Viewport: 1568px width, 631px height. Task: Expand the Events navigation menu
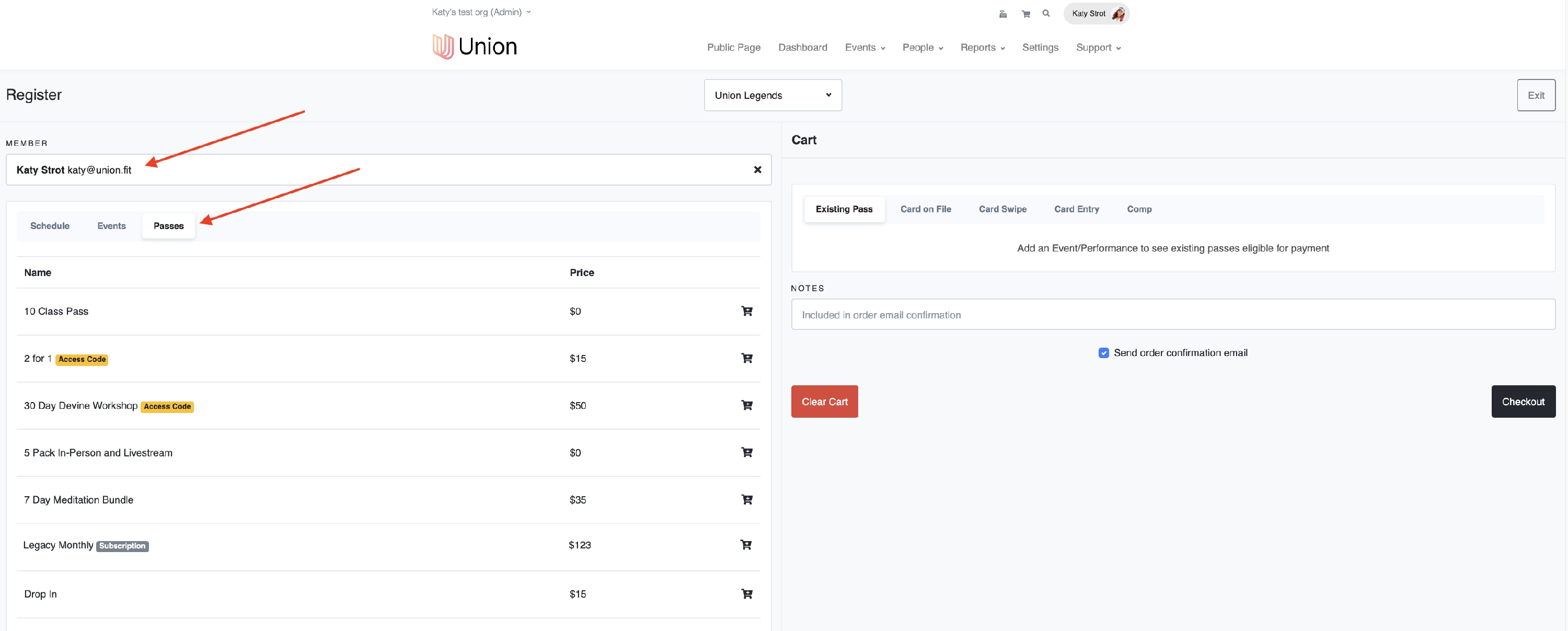click(864, 48)
